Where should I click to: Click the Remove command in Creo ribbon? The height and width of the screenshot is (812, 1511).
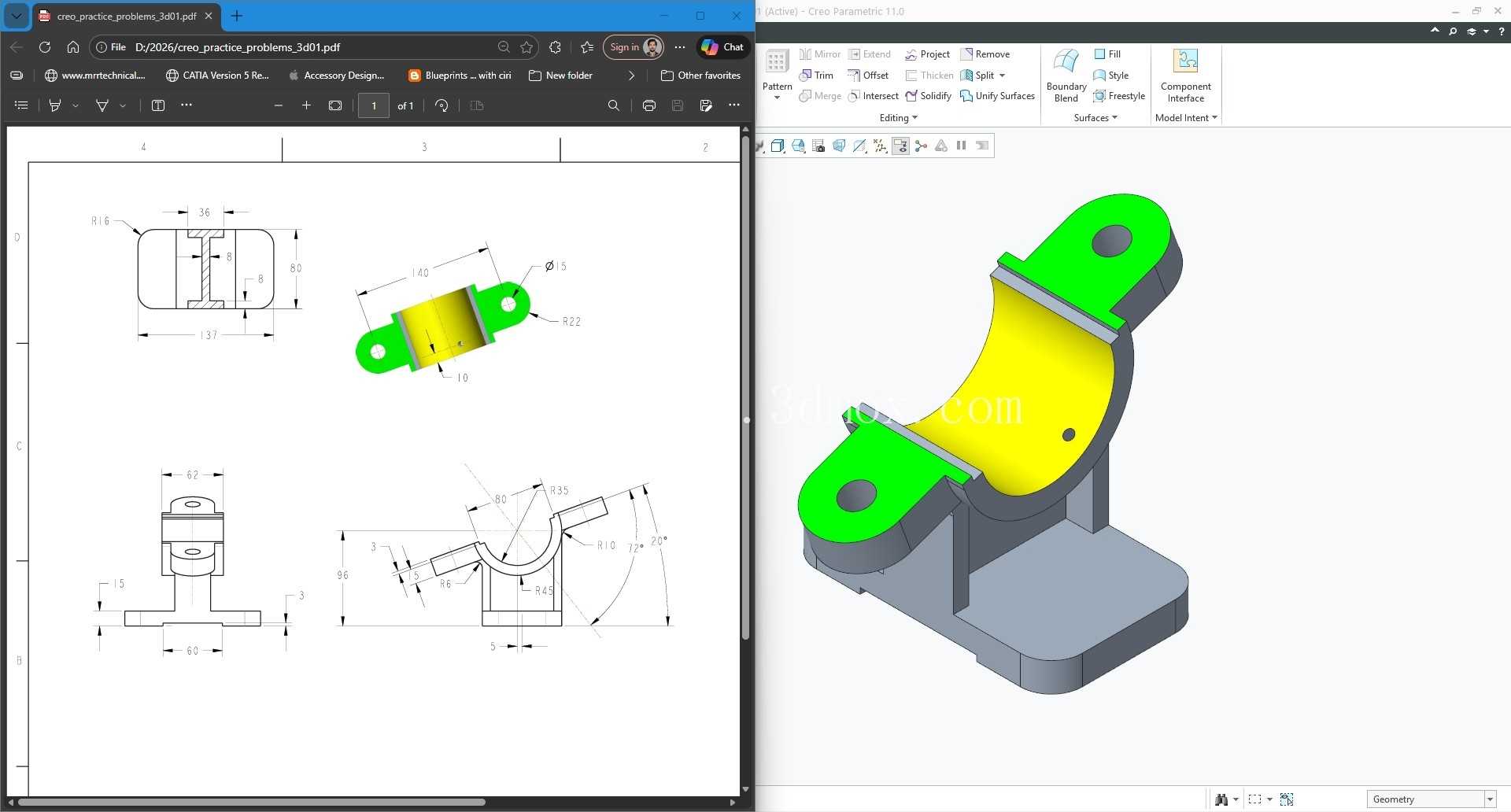click(x=985, y=54)
